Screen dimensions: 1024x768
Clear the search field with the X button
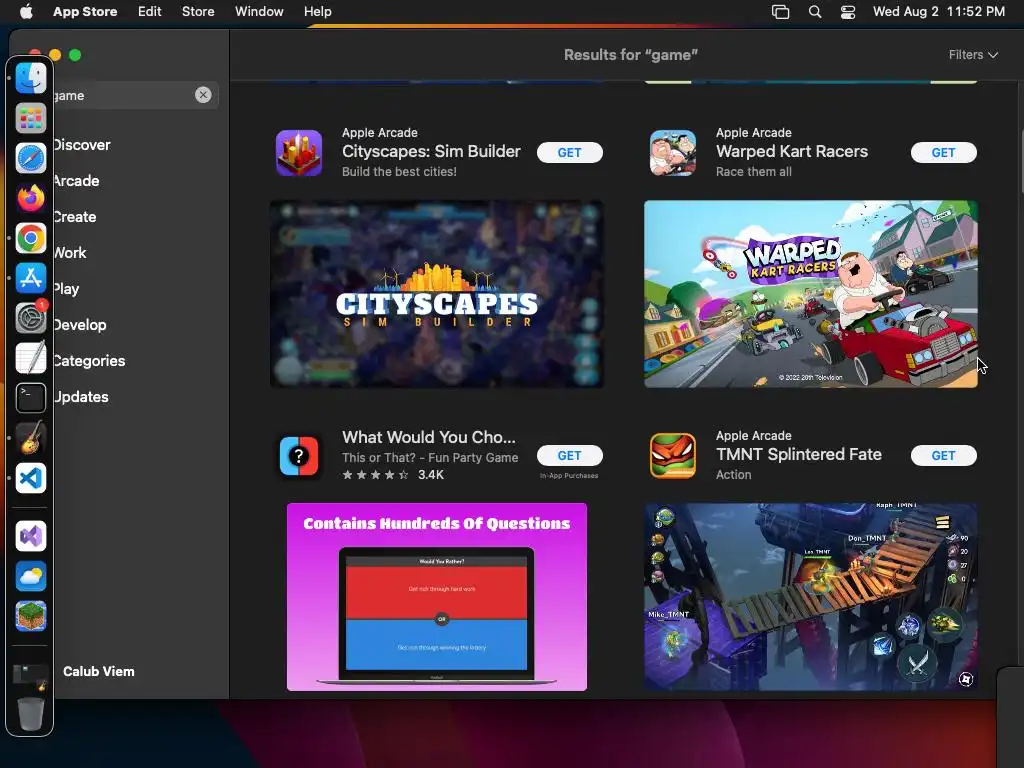[x=203, y=95]
